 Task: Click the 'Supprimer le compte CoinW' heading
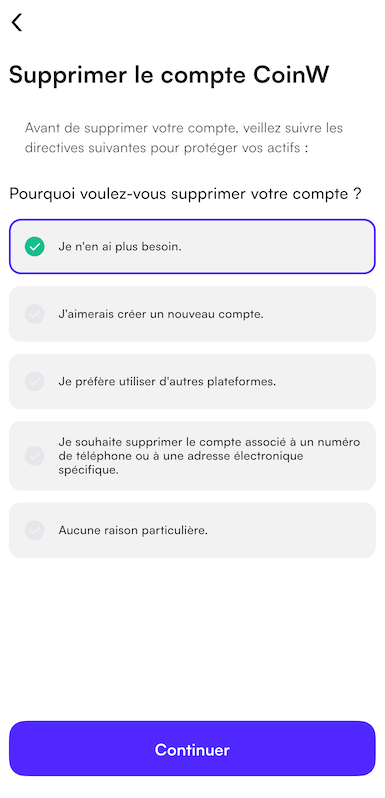(169, 75)
